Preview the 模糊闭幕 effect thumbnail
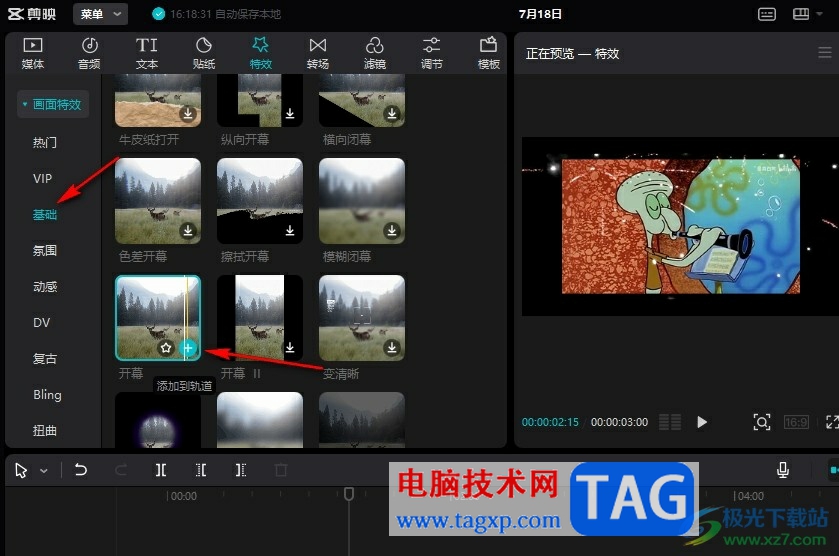The width and height of the screenshot is (839, 556). point(362,201)
